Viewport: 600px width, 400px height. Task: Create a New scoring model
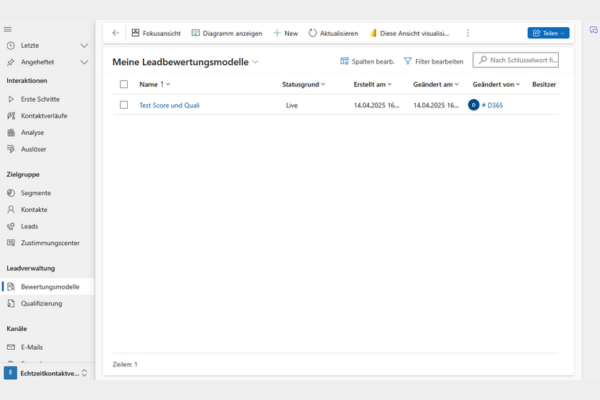pyautogui.click(x=285, y=33)
